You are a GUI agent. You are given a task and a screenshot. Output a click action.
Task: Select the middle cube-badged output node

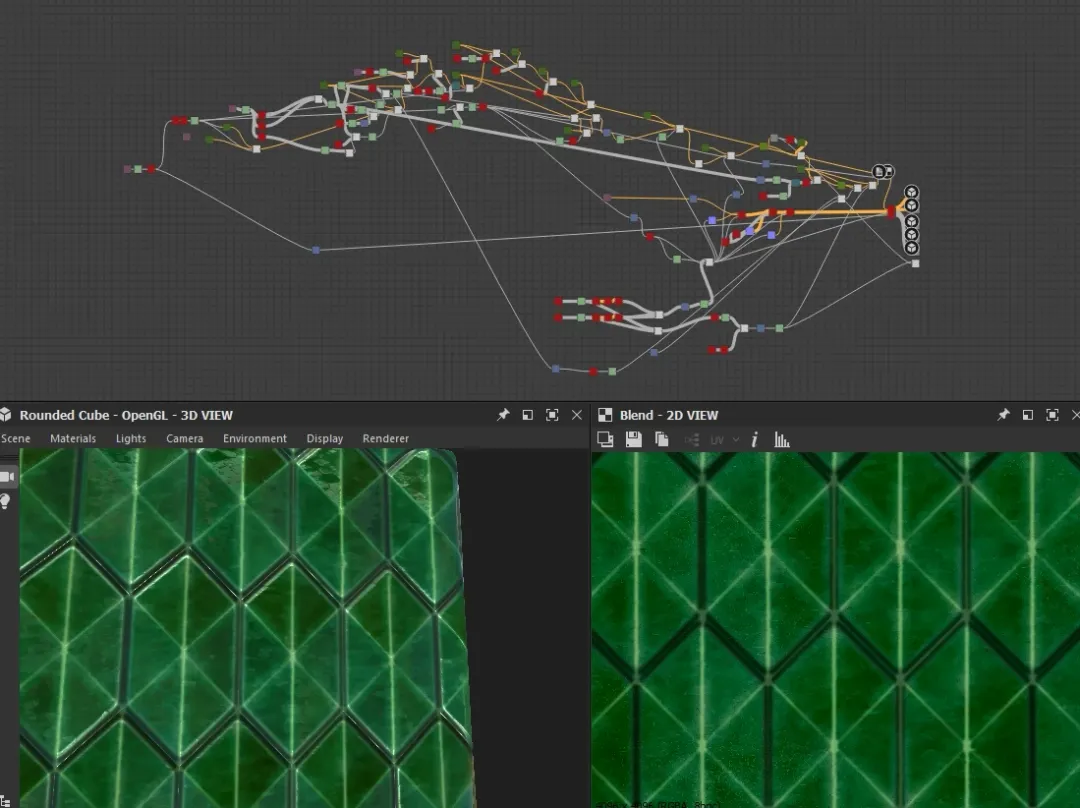pyautogui.click(x=911, y=221)
